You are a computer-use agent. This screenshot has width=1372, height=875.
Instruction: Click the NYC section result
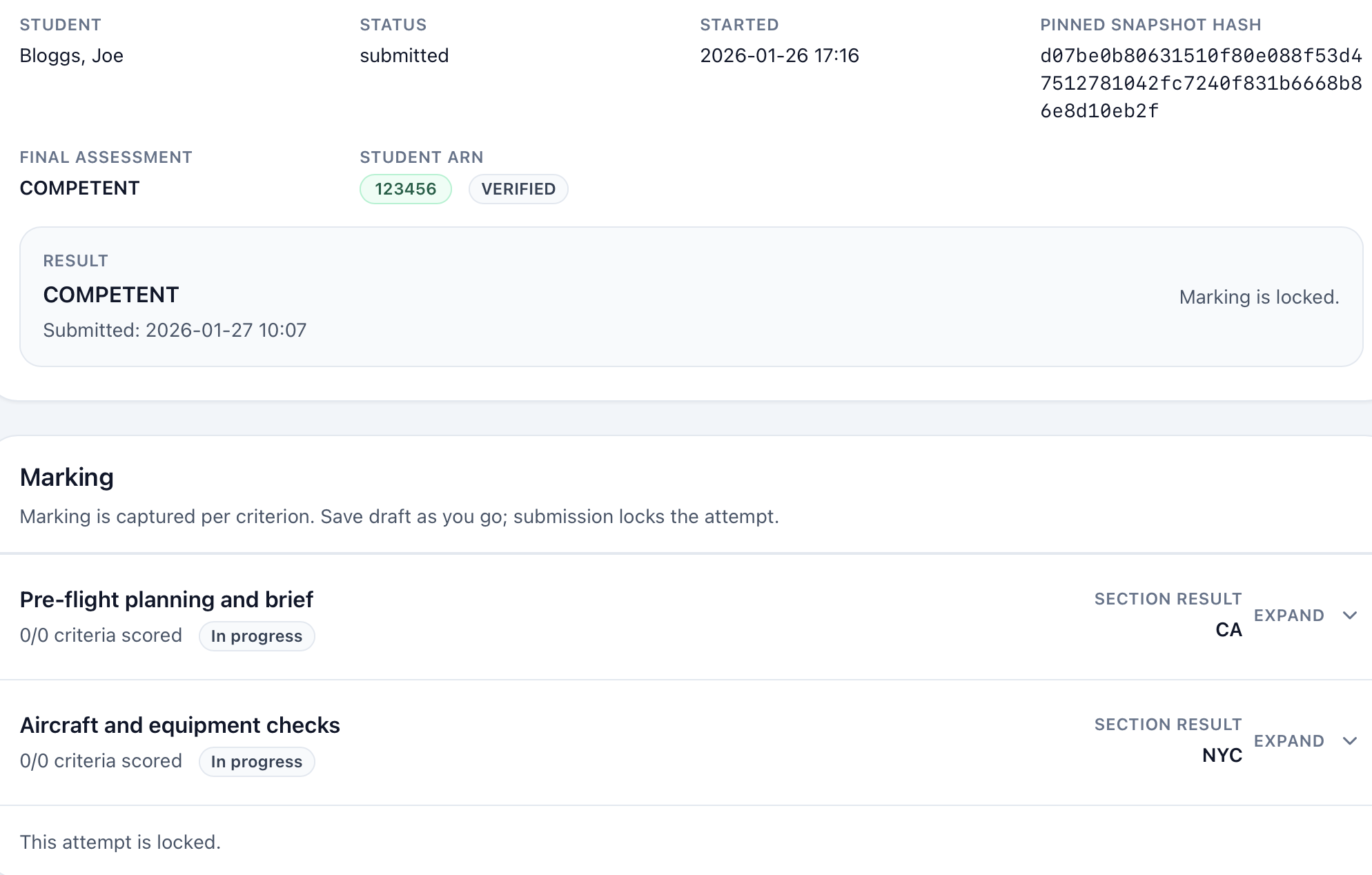[1222, 756]
